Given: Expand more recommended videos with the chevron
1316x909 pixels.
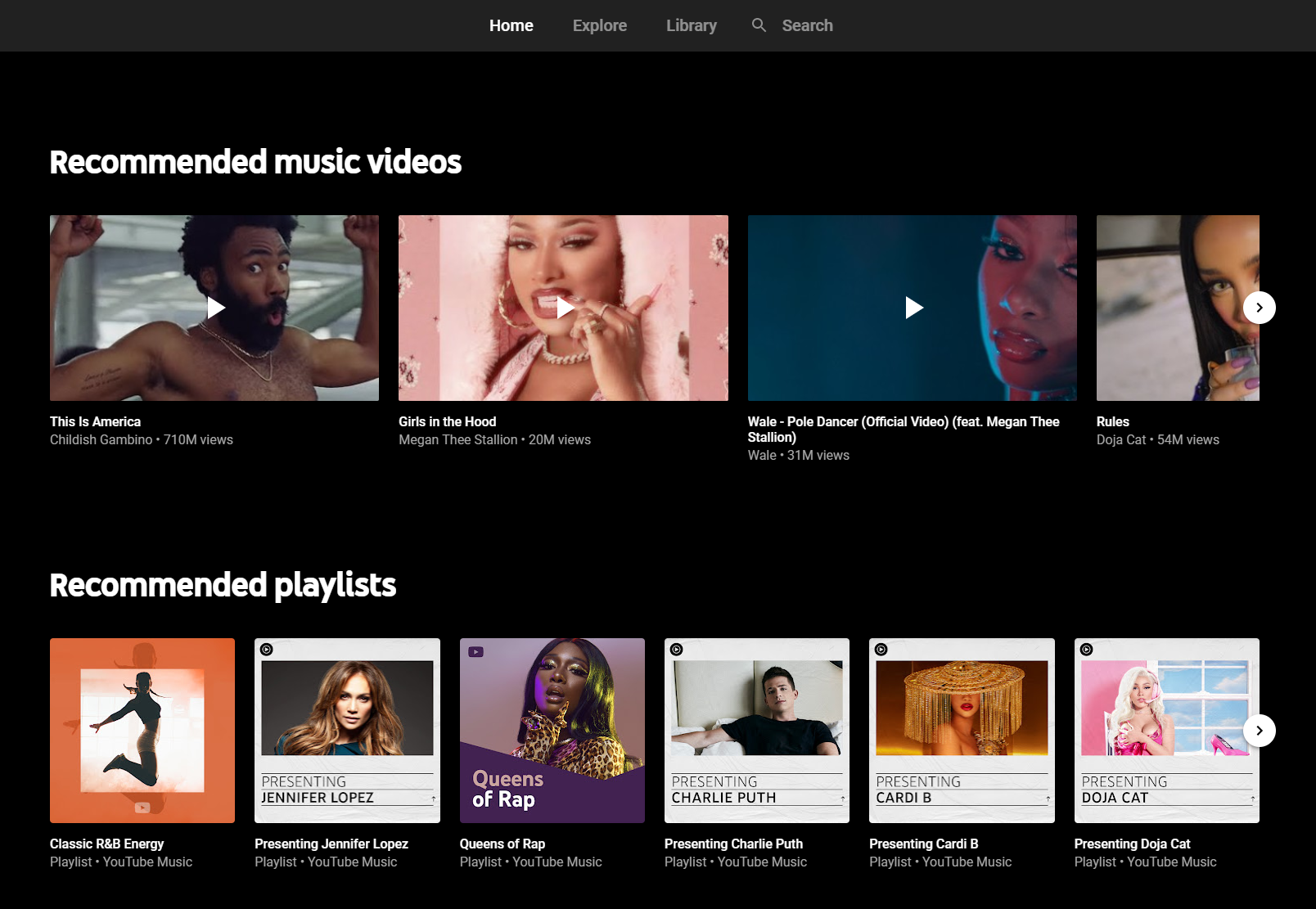Looking at the screenshot, I should click(x=1259, y=308).
